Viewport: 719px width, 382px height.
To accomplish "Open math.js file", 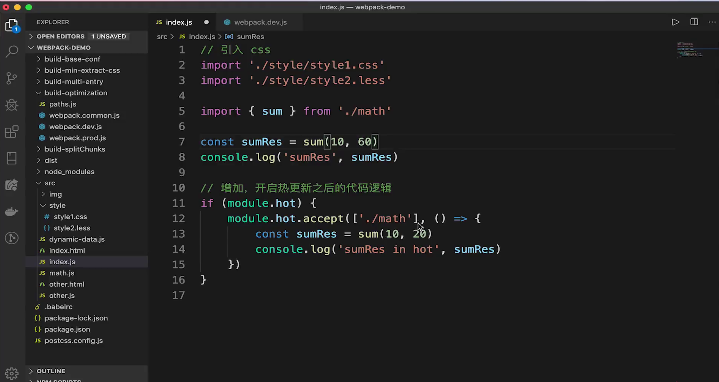I will click(87, 273).
